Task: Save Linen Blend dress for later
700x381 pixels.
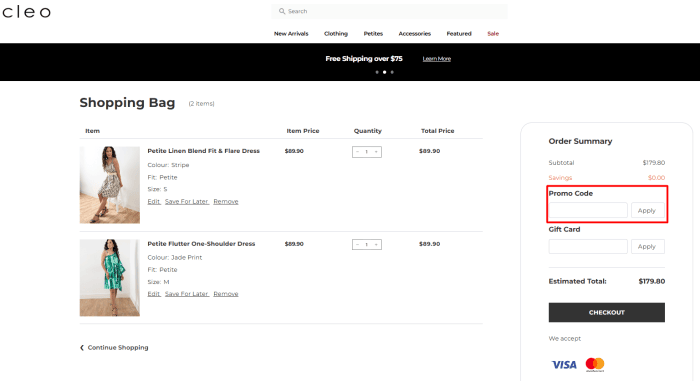Action: click(187, 201)
